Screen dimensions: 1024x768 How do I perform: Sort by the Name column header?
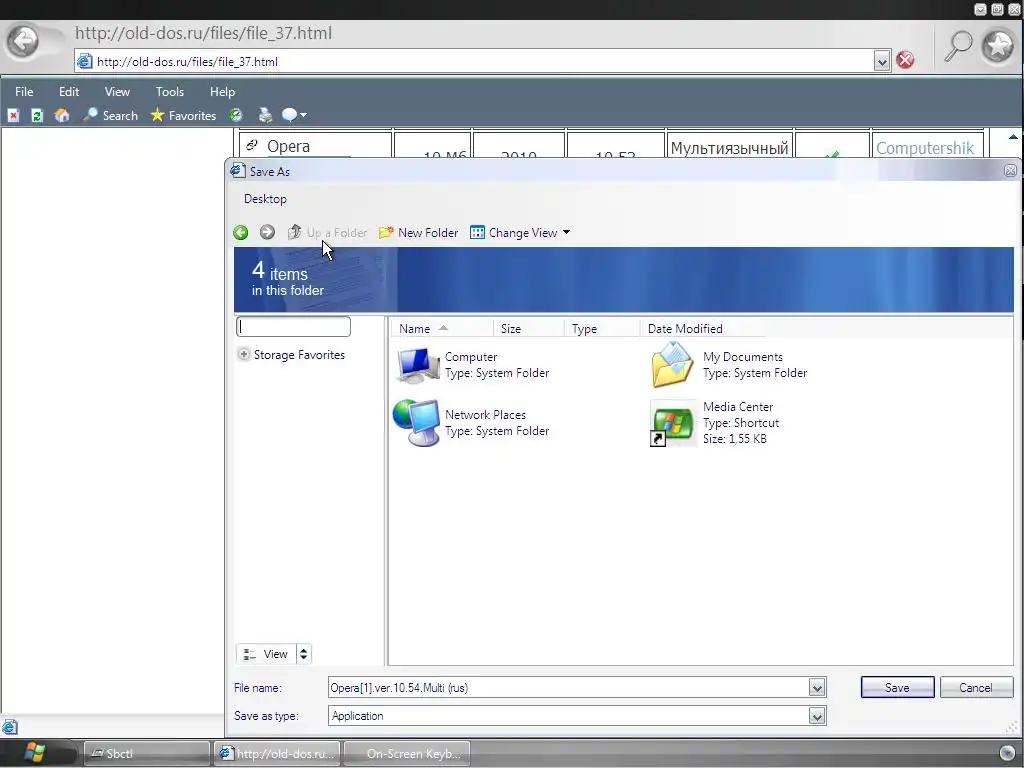pos(442,328)
